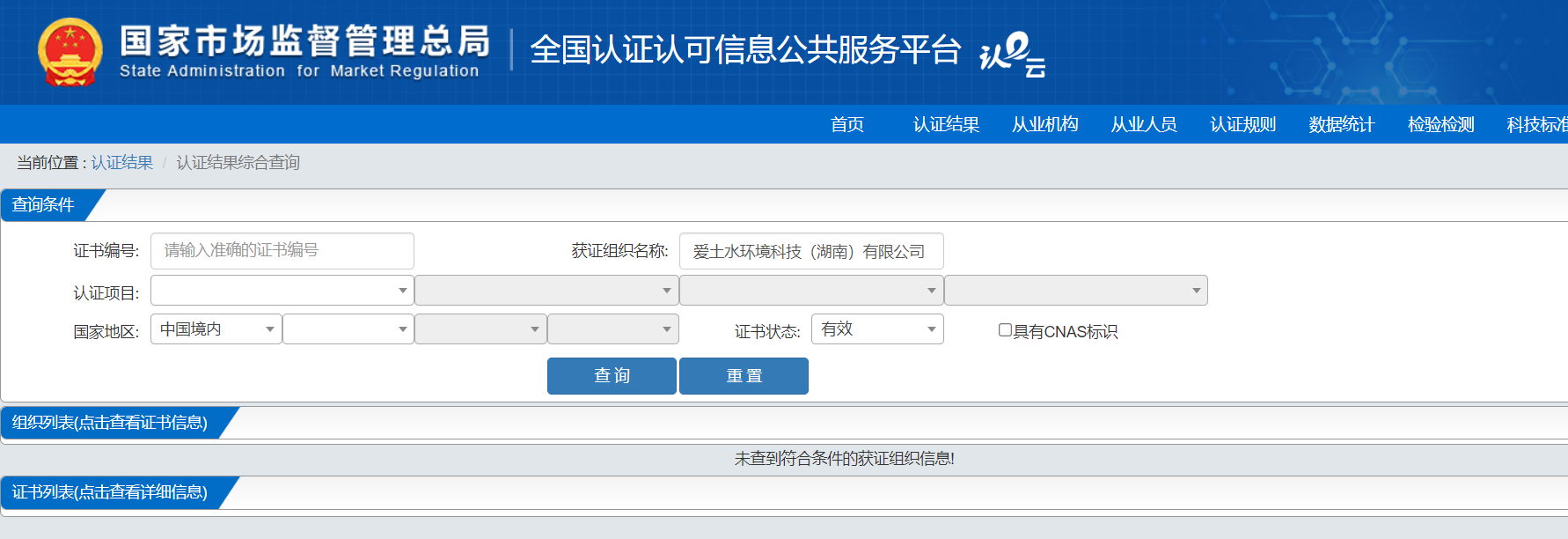Open the fourth 国家地区 dropdown
Image resolution: width=1568 pixels, height=539 pixels.
(x=613, y=329)
